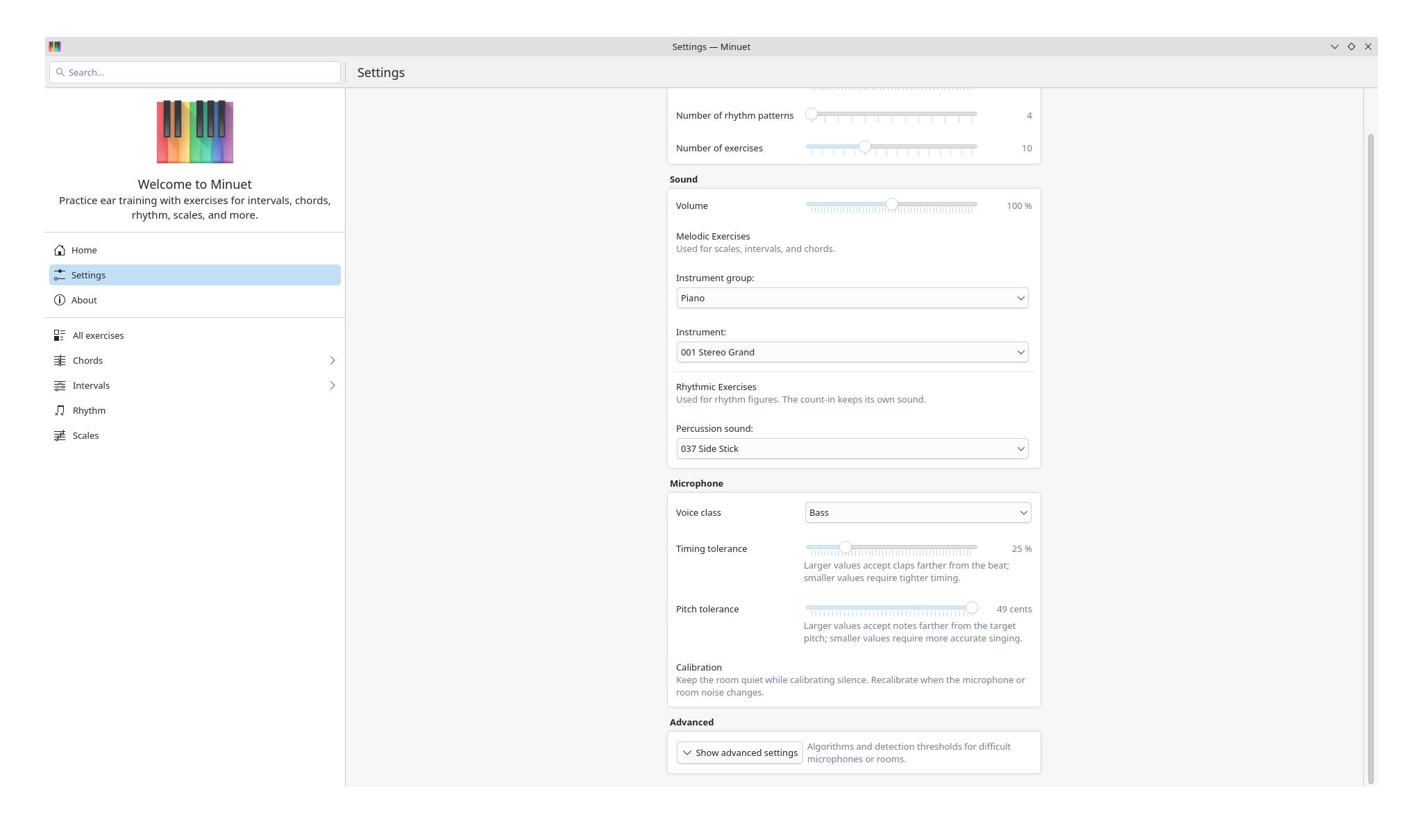Click the Timing tolerance slider handle

click(845, 547)
